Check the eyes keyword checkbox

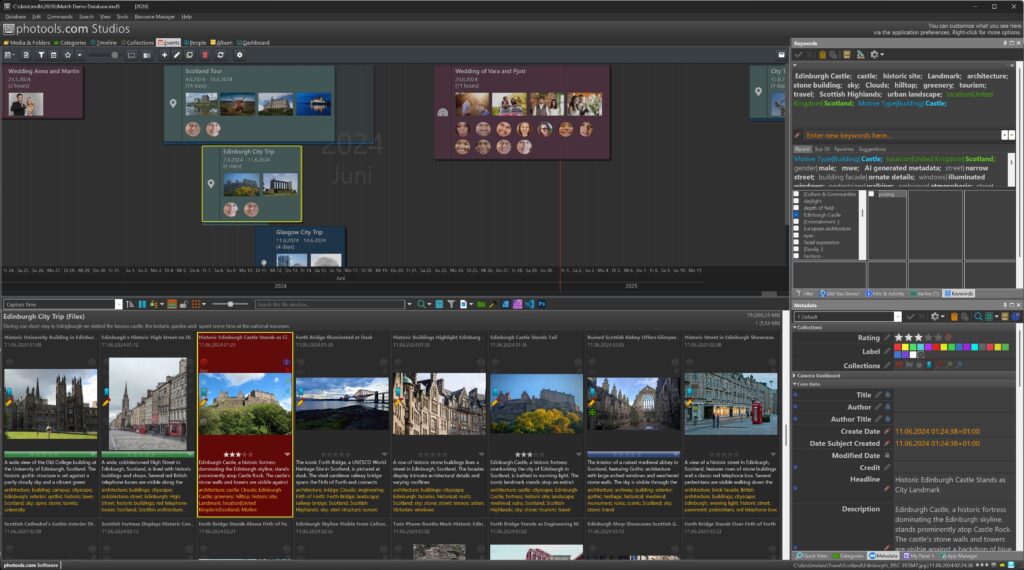[796, 235]
